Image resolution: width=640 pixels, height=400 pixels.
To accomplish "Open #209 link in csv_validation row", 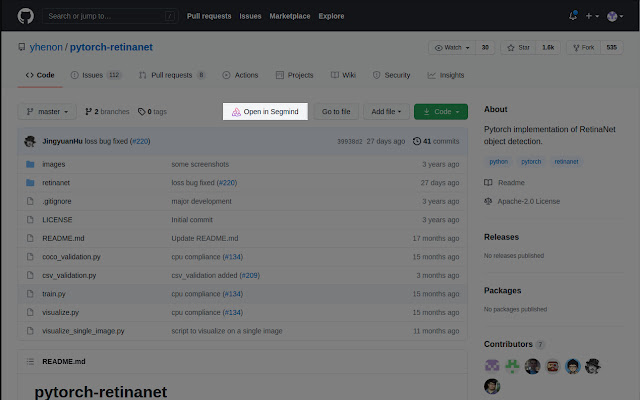I will point(250,276).
